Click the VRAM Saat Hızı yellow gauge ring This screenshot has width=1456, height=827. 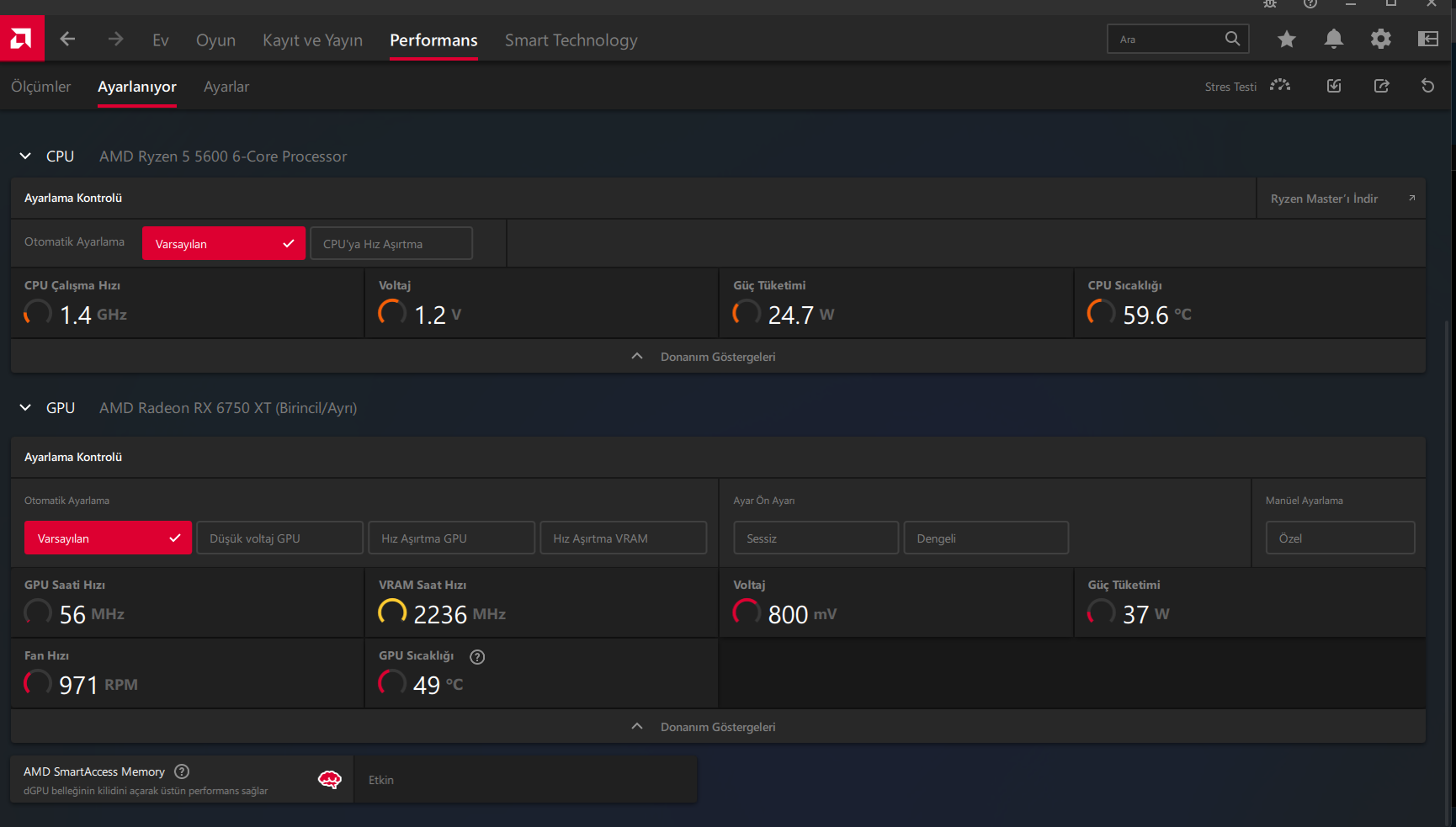392,612
